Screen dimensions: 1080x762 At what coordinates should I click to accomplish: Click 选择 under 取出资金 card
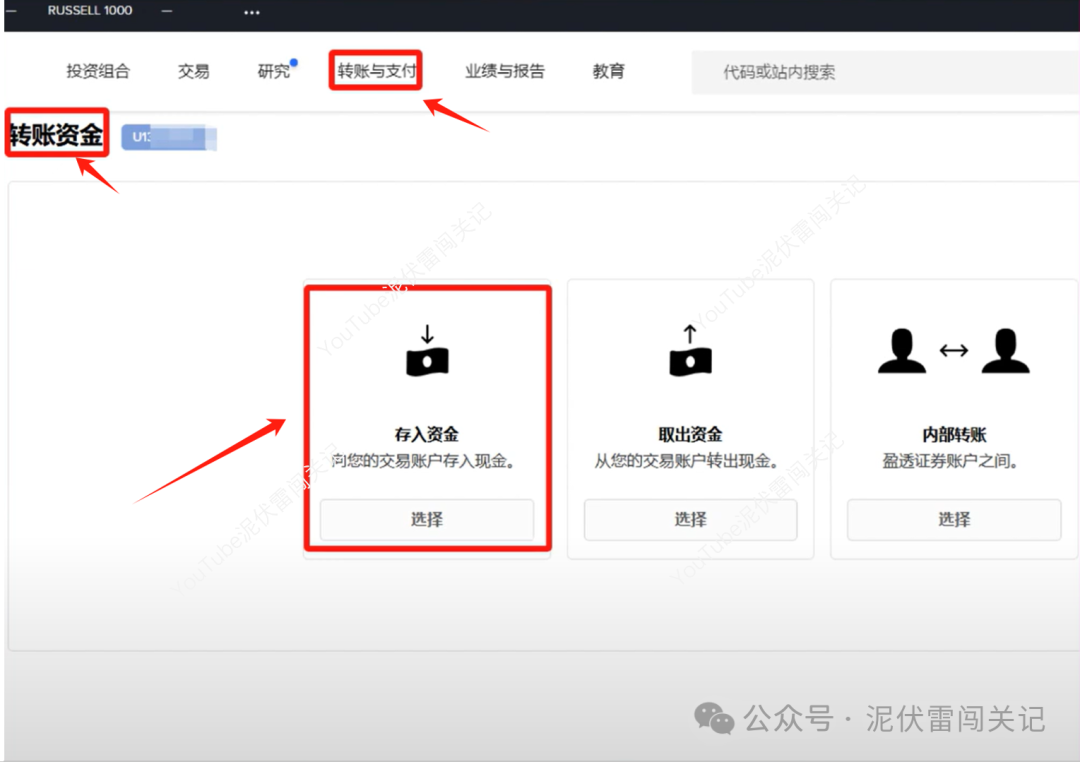coord(690,519)
